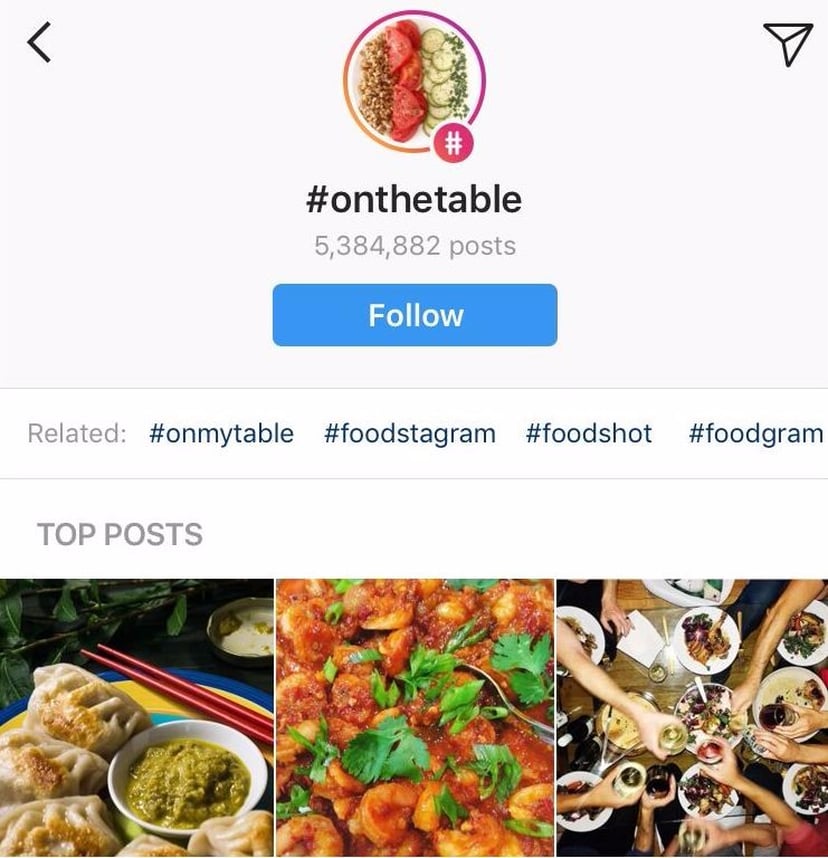The width and height of the screenshot is (828, 858).
Task: Open the #foodgram hashtag page
Action: click(753, 433)
